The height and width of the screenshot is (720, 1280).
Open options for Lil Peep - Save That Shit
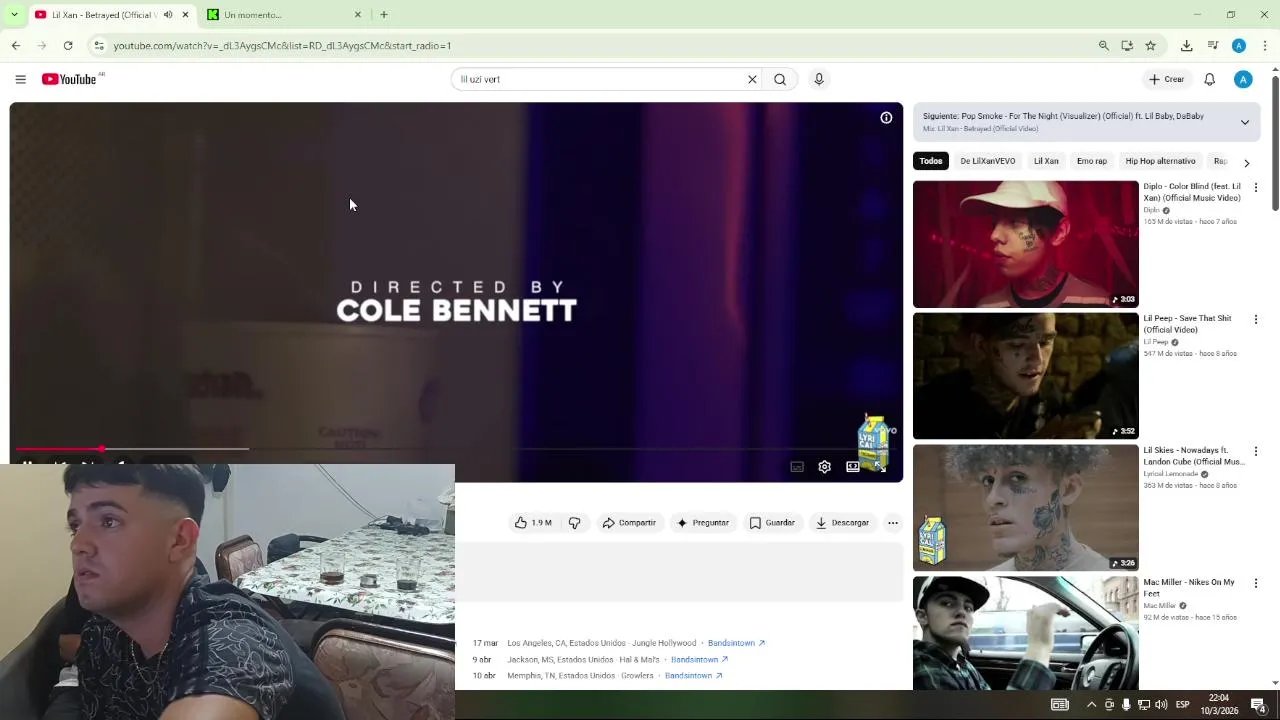pos(1256,319)
